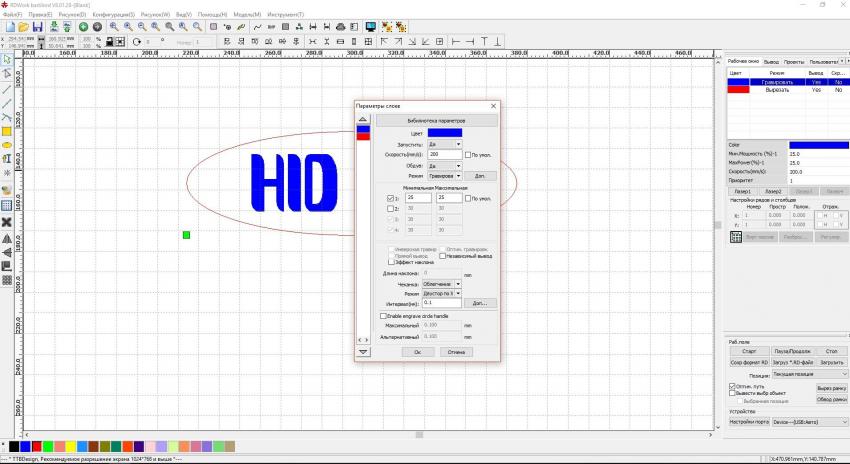Toggle the default speed 'По умол.' checkbox
850x464 pixels.
click(468, 155)
